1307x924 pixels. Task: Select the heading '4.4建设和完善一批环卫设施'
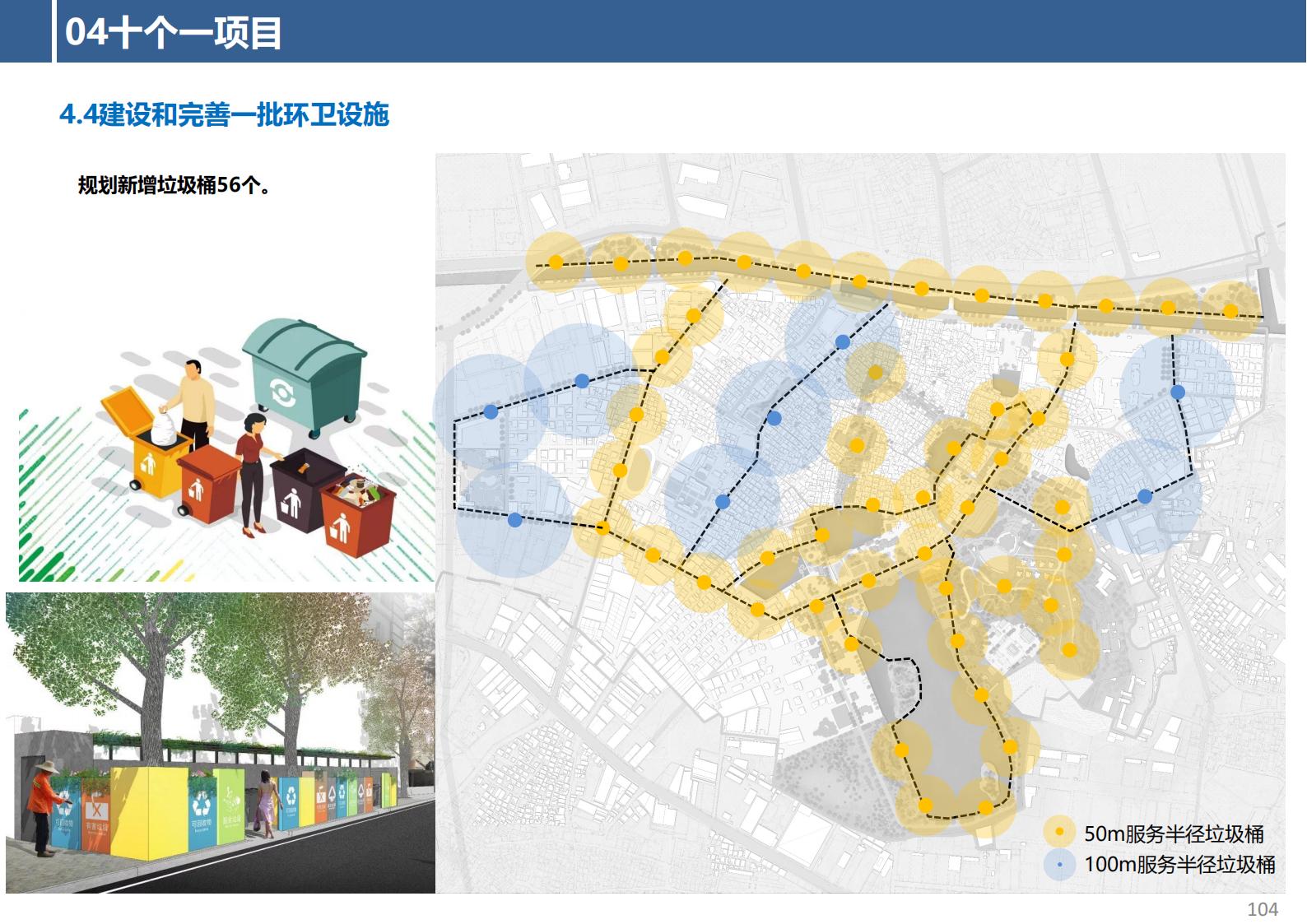224,114
